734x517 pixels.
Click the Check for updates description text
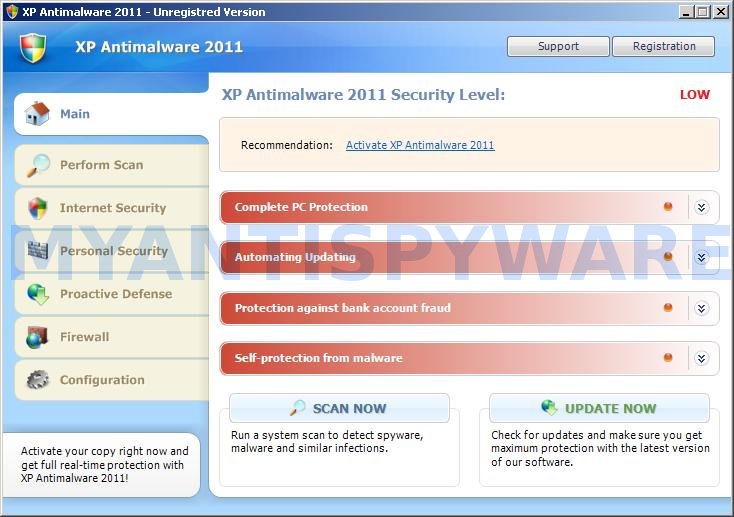pos(600,448)
